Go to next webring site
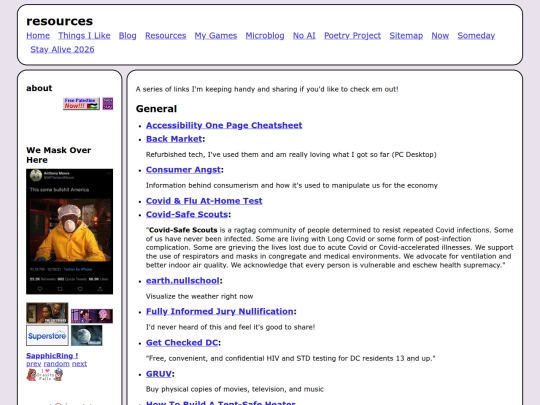Screen dimensions: 540x405 tap(79, 364)
